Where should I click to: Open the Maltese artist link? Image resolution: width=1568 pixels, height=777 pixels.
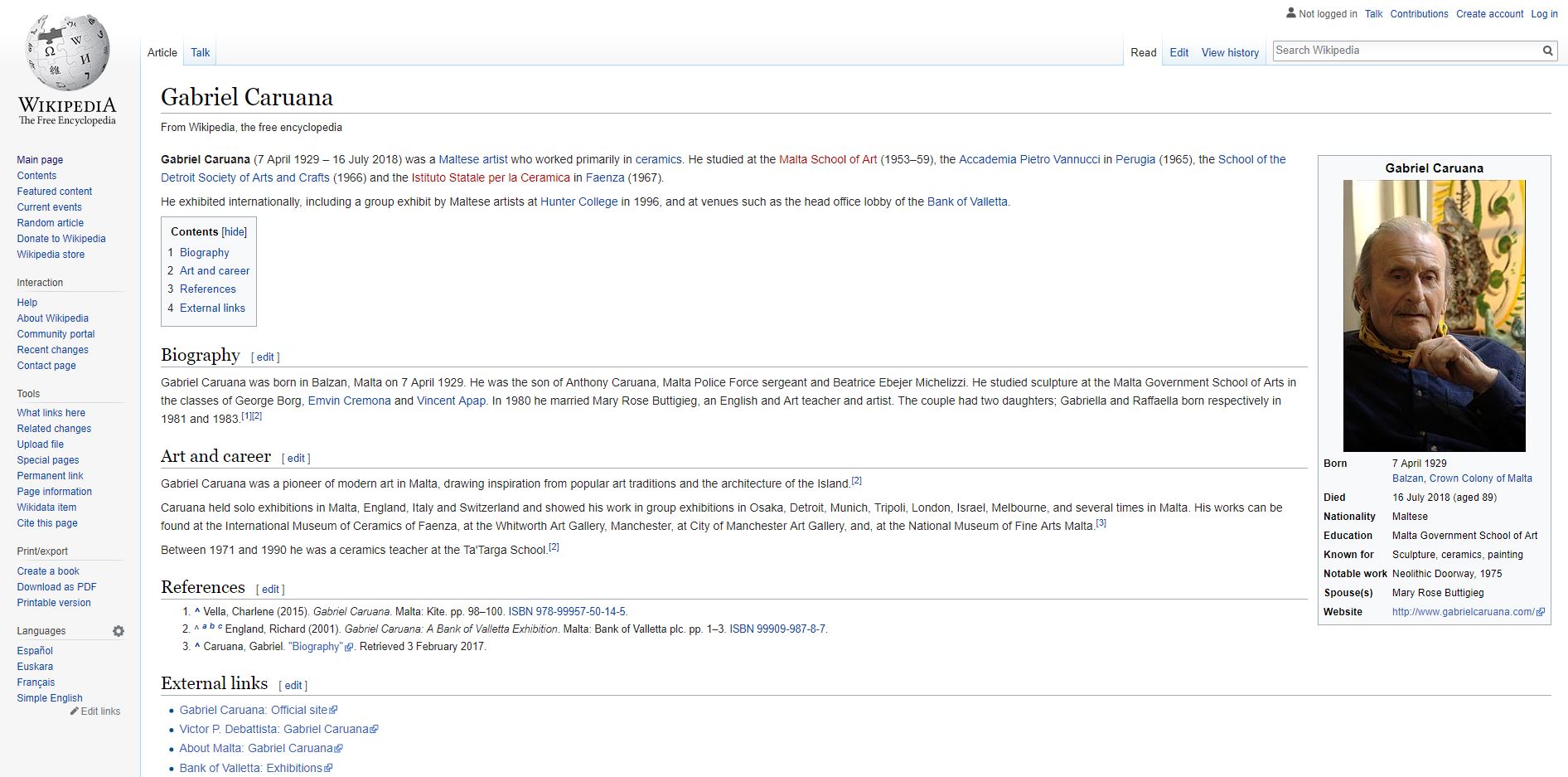(472, 159)
